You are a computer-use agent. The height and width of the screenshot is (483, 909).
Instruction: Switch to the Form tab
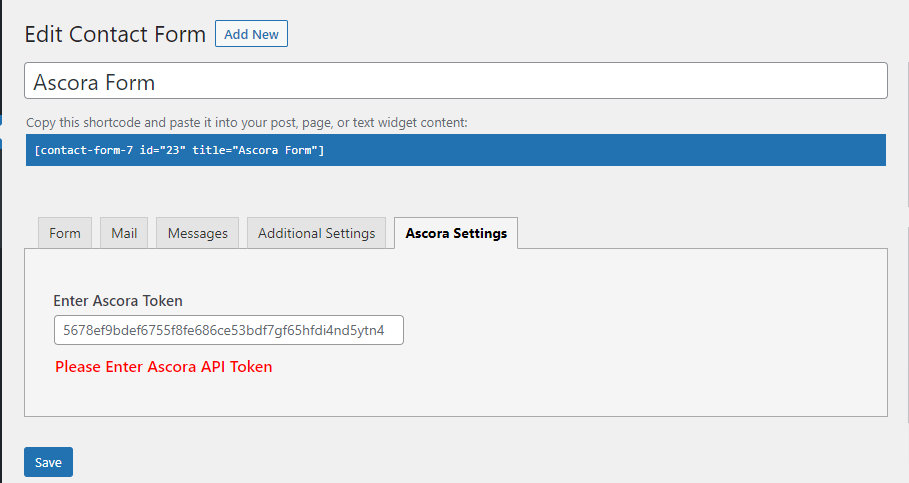pos(65,233)
